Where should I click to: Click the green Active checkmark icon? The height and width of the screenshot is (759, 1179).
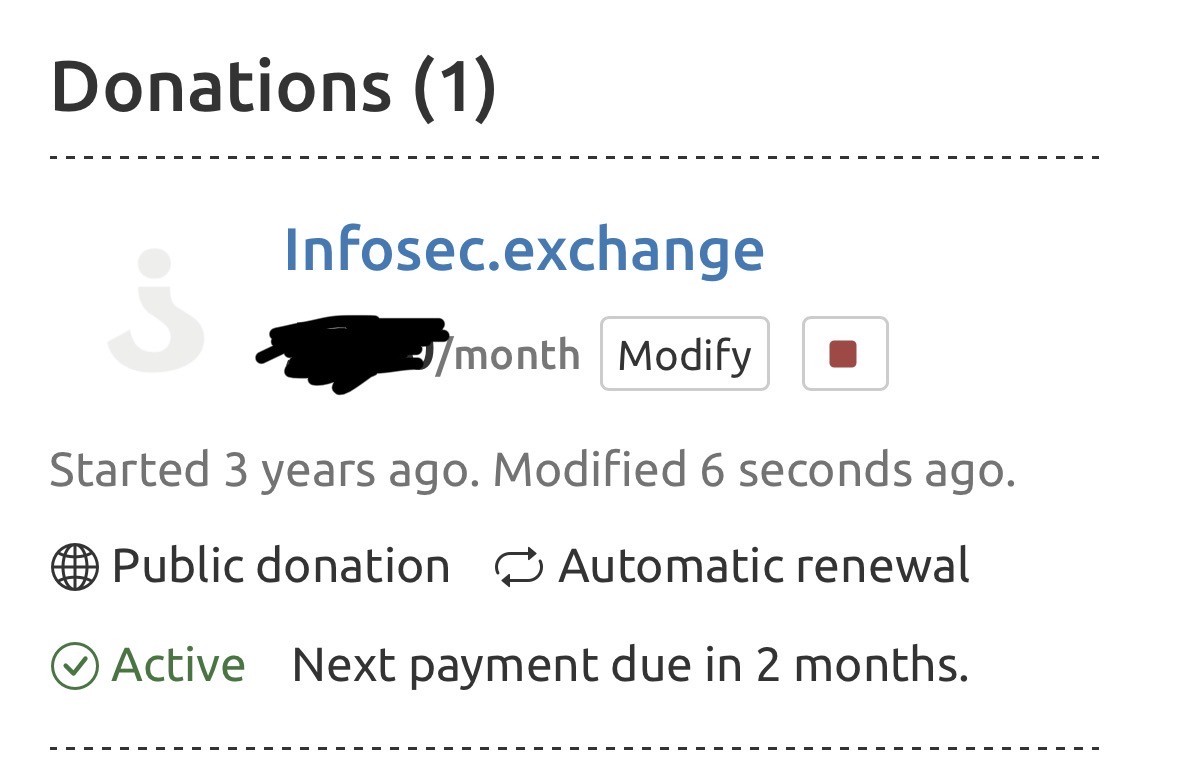[x=75, y=666]
